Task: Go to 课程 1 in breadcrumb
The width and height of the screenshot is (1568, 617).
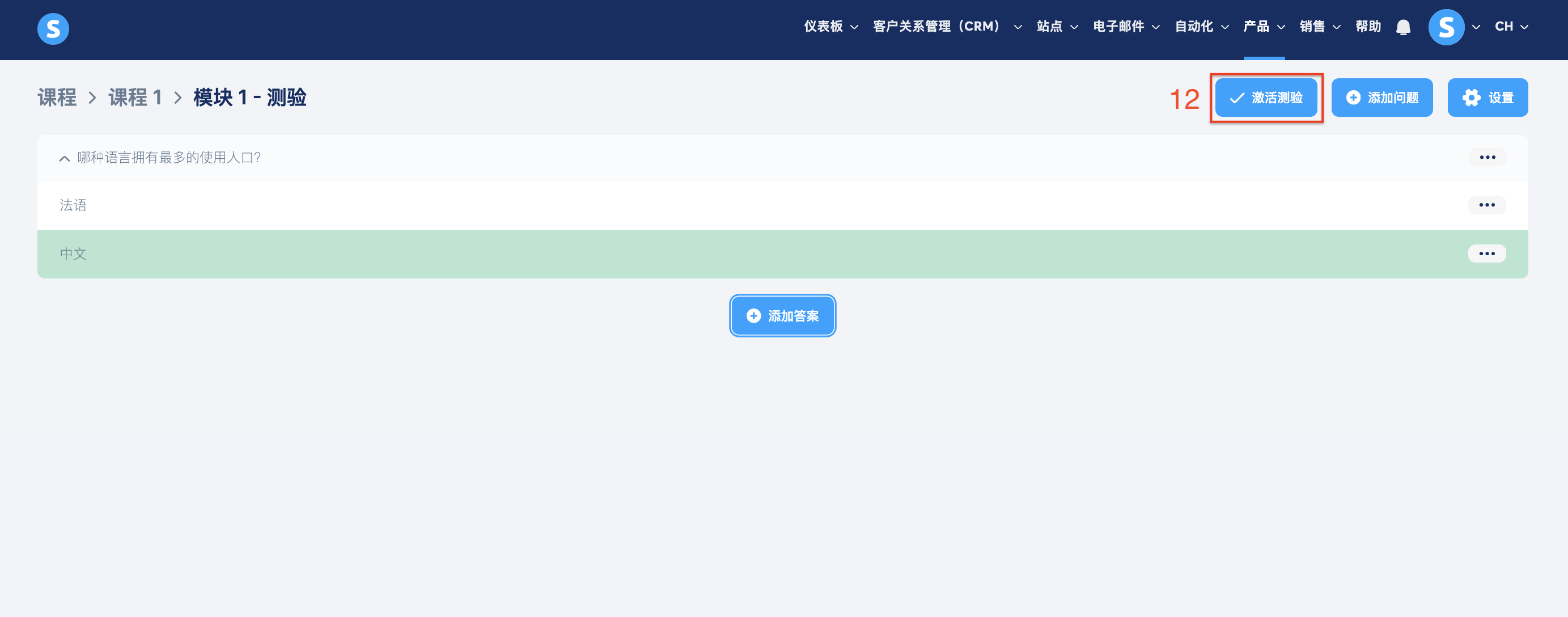Action: tap(135, 98)
